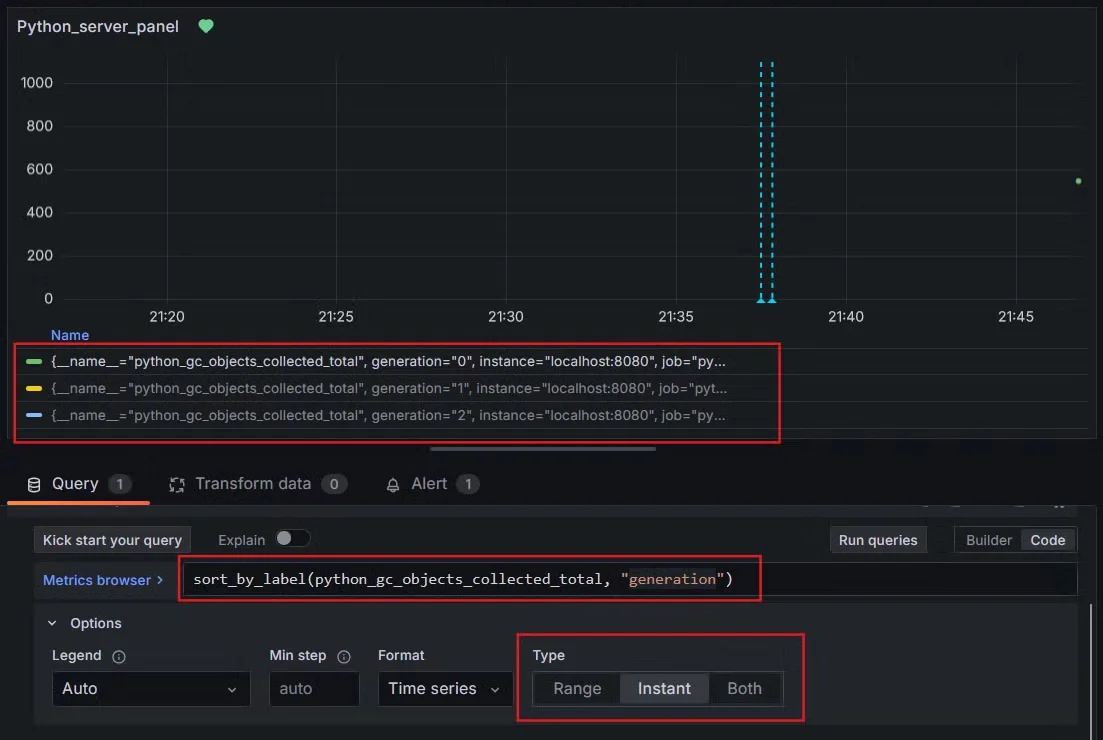Click the Min step info icon

point(344,656)
